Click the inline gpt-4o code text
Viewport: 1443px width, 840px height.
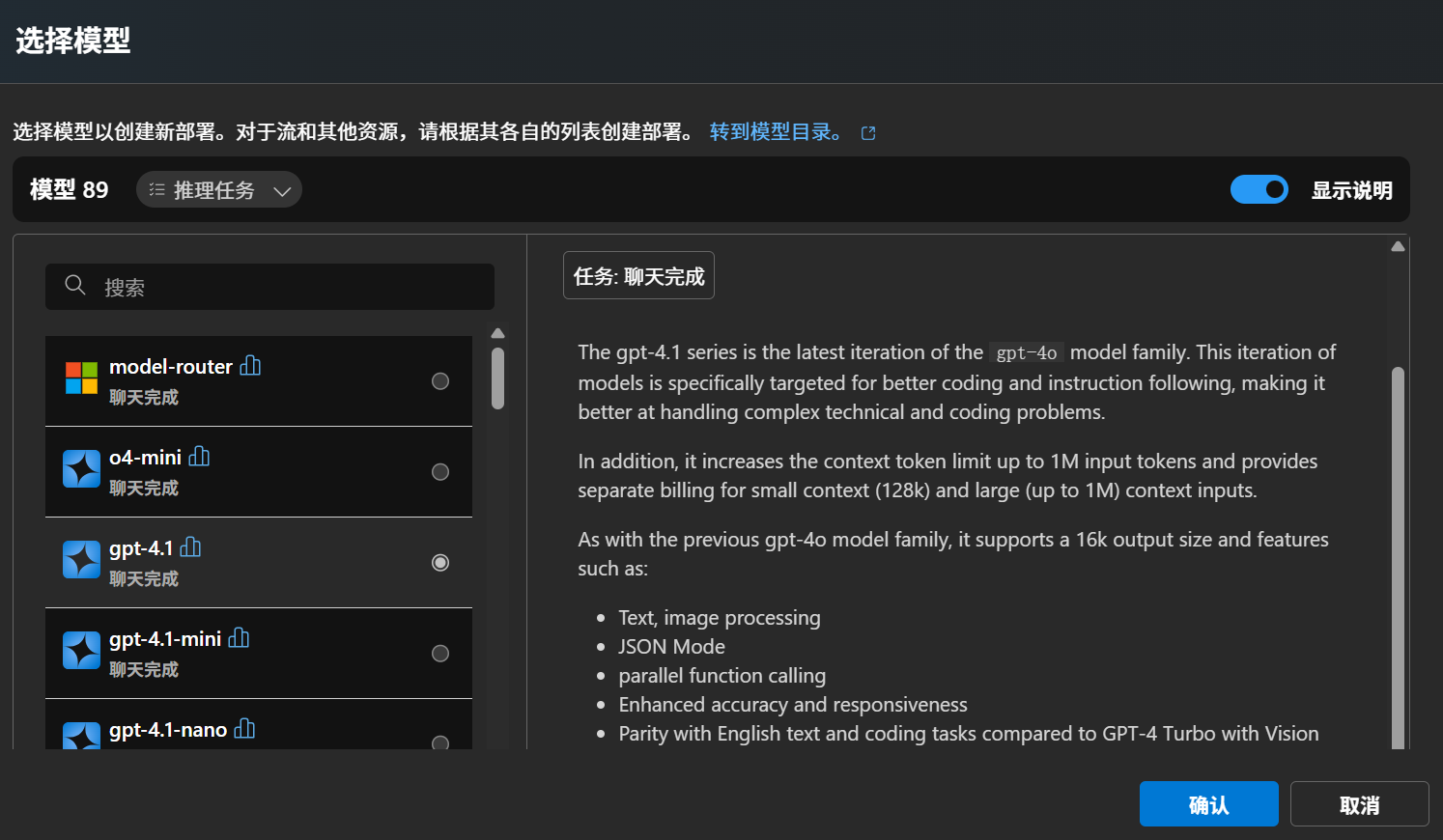(x=1027, y=352)
